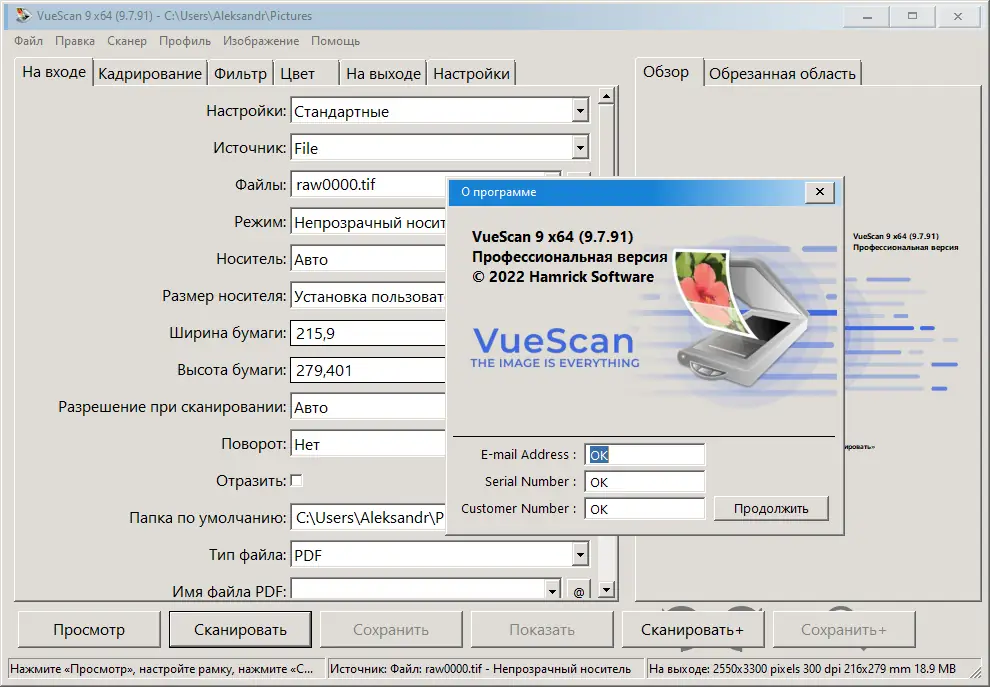Open the Режим combo box
This screenshot has height=687, width=990.
pos(368,222)
